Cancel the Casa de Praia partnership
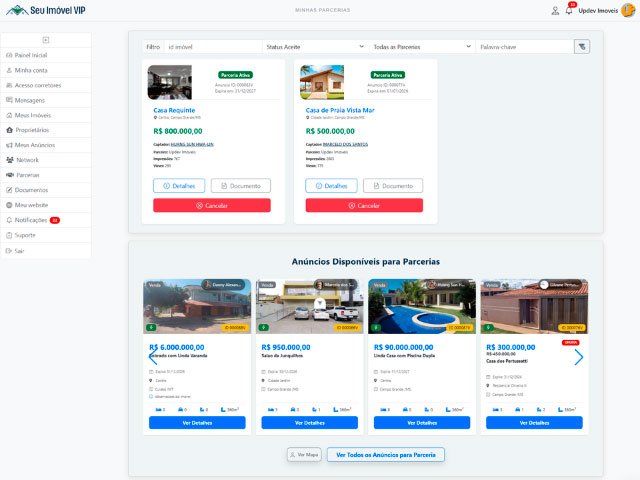The width and height of the screenshot is (640, 480). [364, 205]
